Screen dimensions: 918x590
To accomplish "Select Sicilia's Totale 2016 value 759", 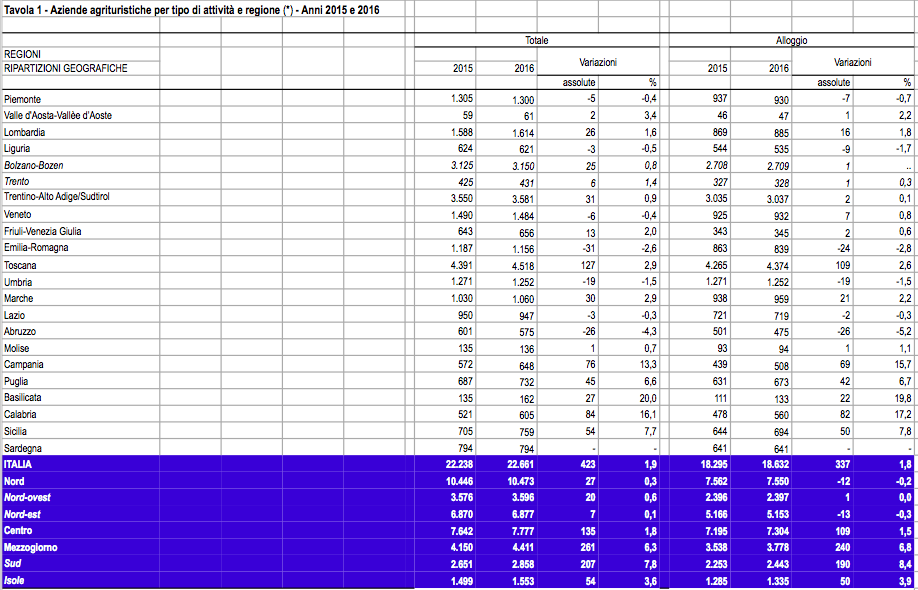I will pos(526,432).
